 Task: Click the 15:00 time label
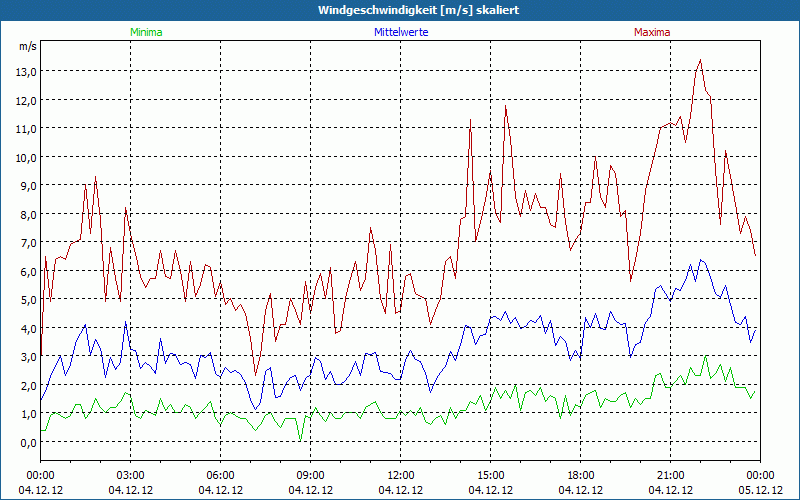coord(490,476)
